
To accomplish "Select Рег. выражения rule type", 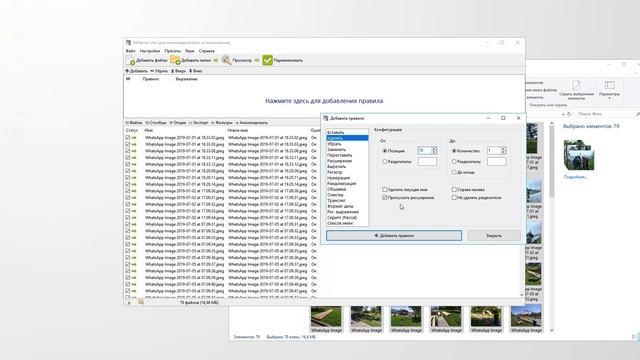I will (347, 212).
